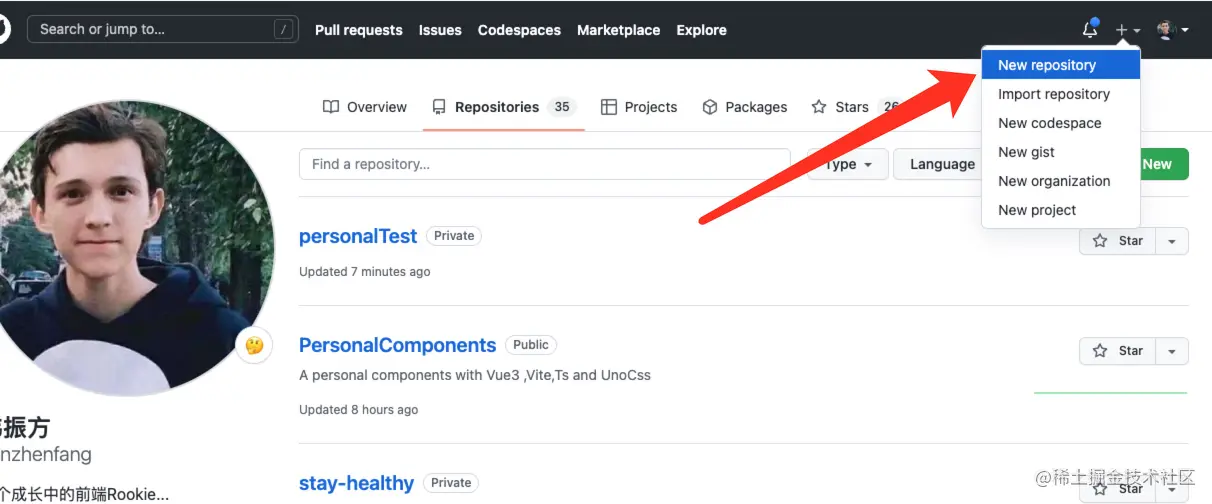Click the Updated 8 hours ago text
The height and width of the screenshot is (504, 1212).
[x=359, y=410]
